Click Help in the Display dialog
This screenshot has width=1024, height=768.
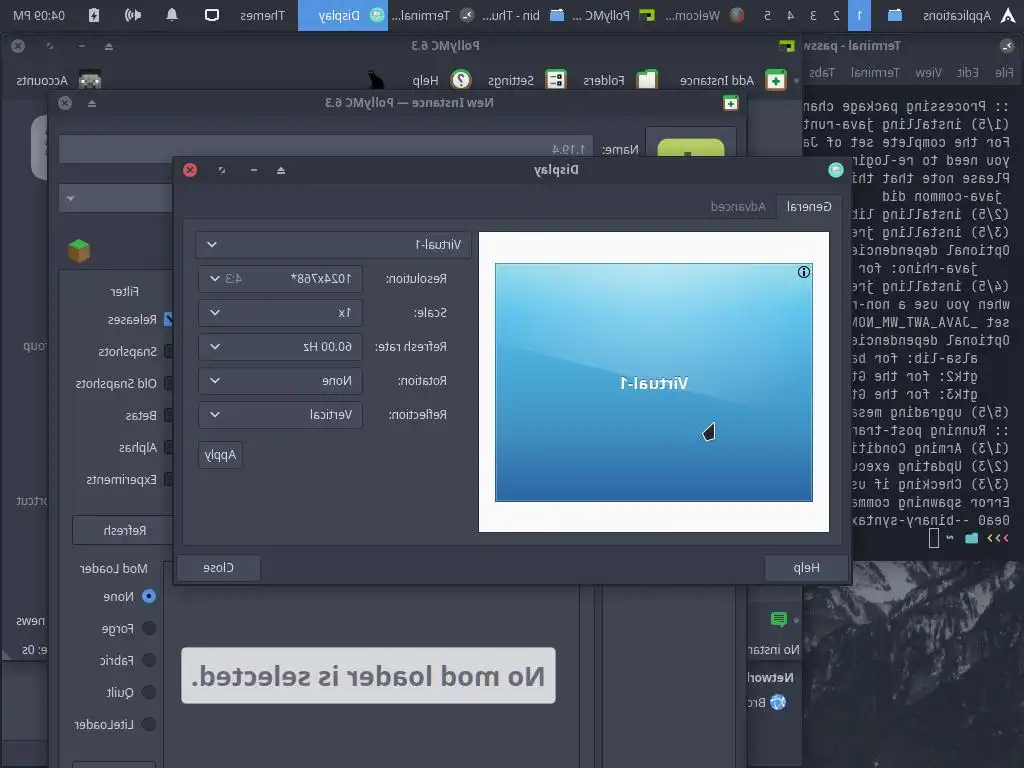click(807, 568)
